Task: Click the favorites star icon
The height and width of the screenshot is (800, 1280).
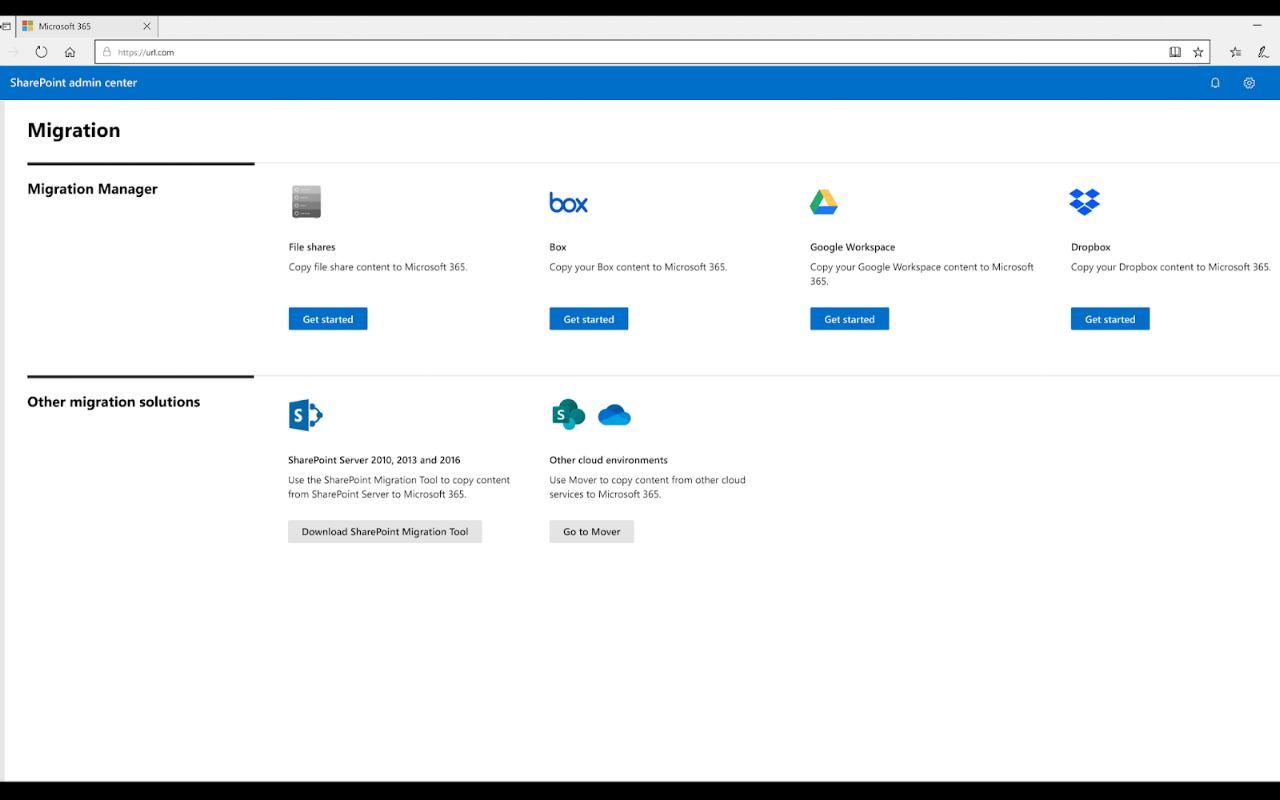Action: tap(1198, 52)
